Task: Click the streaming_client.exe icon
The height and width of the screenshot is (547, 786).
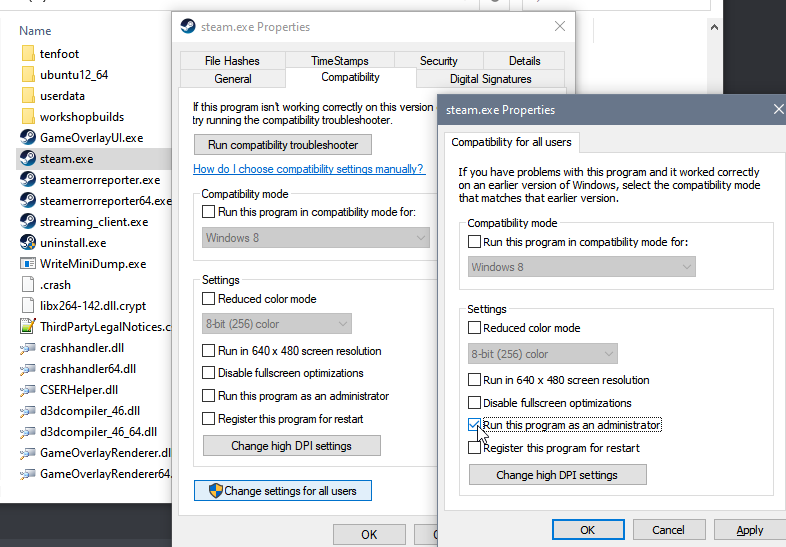Action: [x=28, y=222]
